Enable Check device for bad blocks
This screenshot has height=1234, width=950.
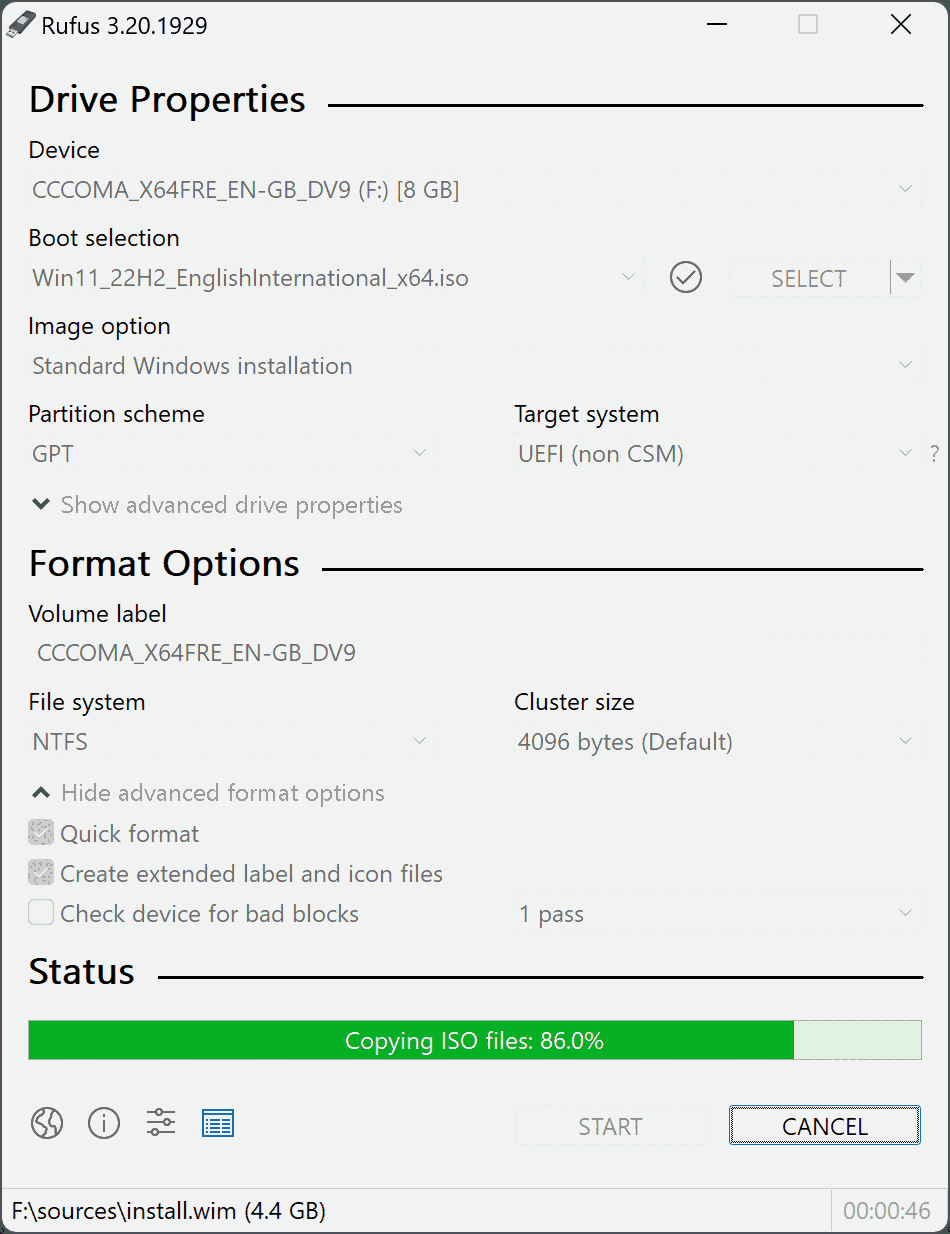point(40,912)
